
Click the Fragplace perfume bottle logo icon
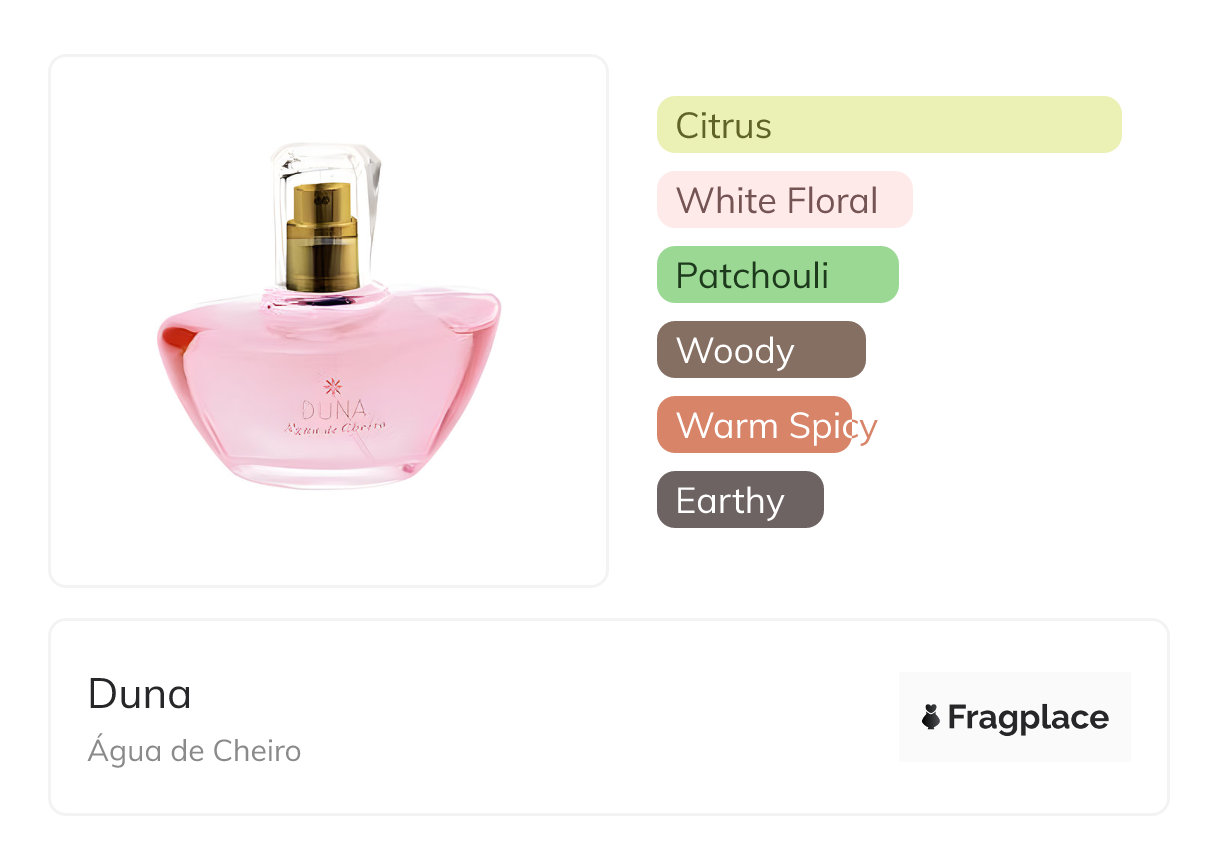tap(931, 717)
